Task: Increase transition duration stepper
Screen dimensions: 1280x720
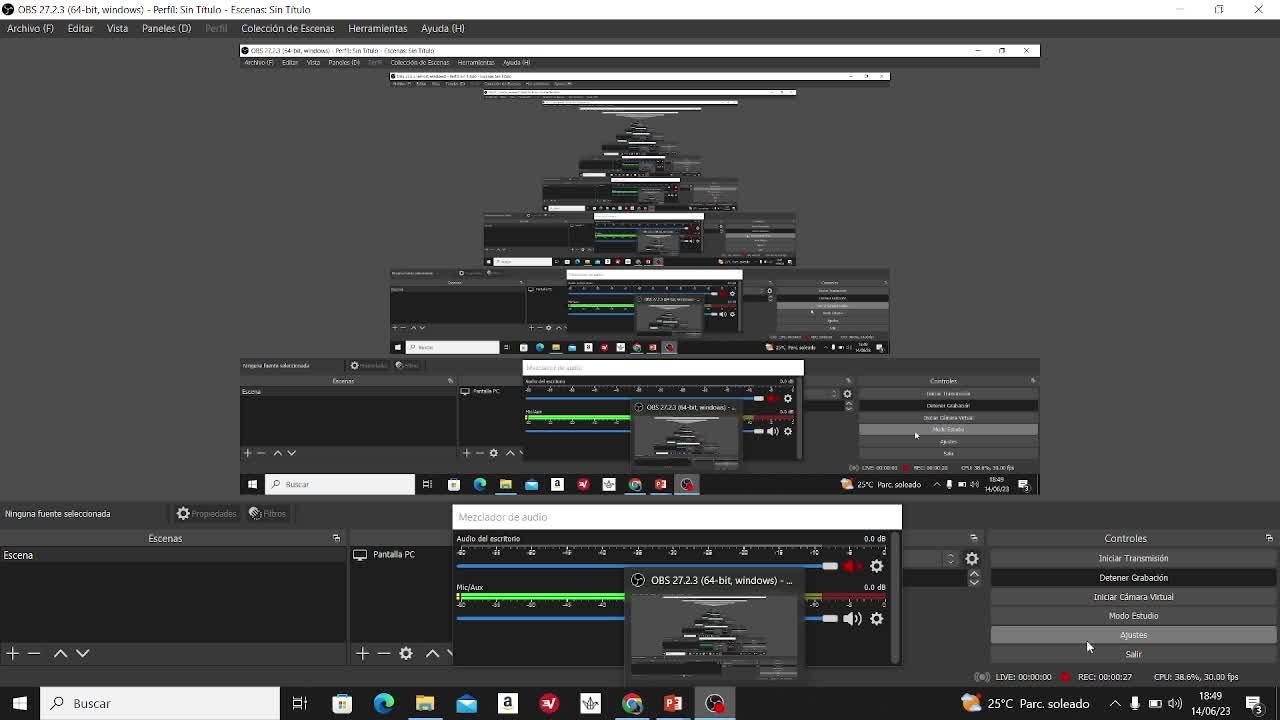Action: [974, 574]
